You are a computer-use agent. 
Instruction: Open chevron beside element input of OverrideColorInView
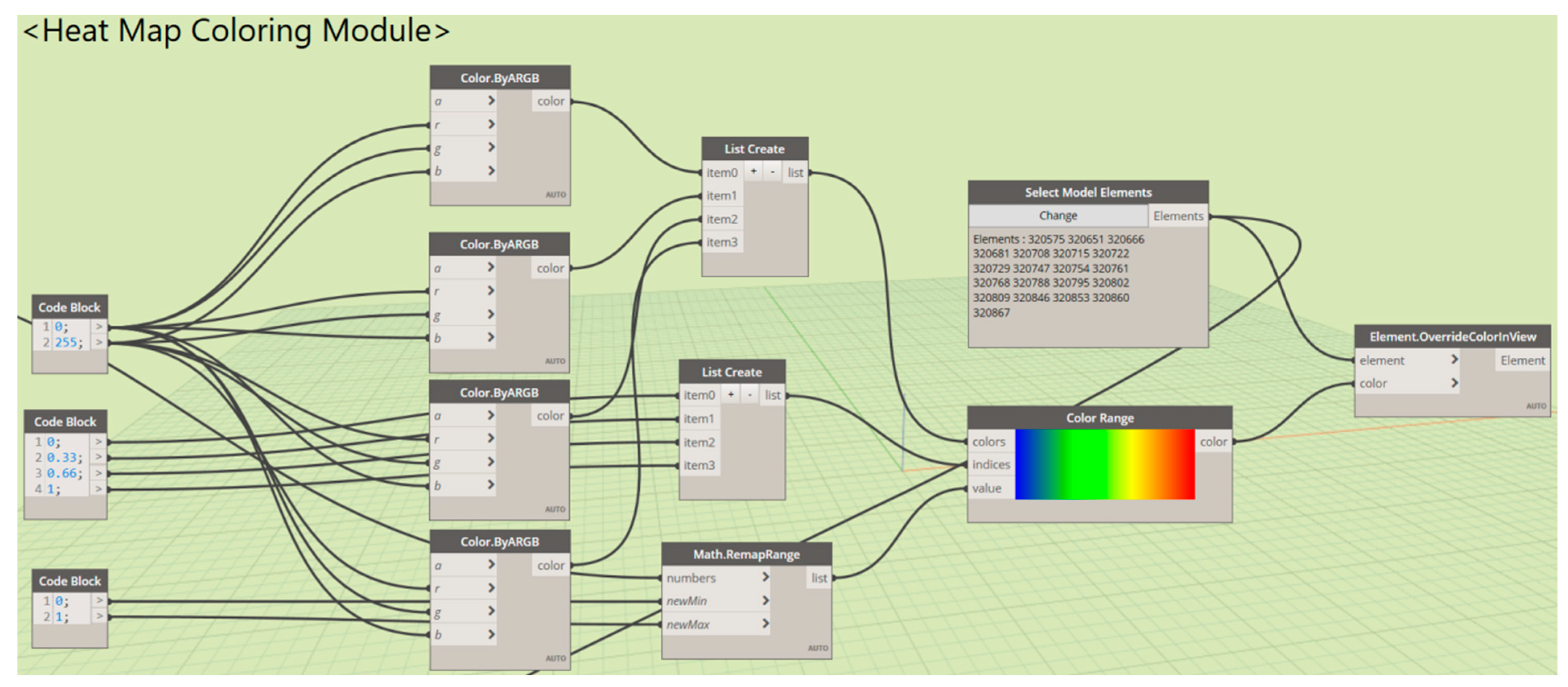pos(1454,359)
